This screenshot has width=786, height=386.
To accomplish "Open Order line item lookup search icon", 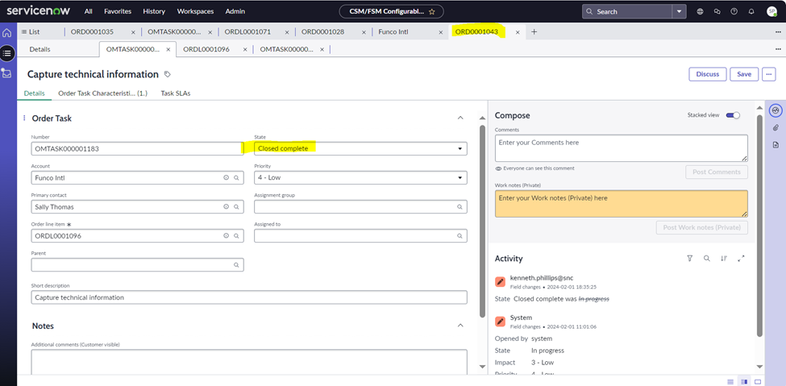I will pos(236,236).
